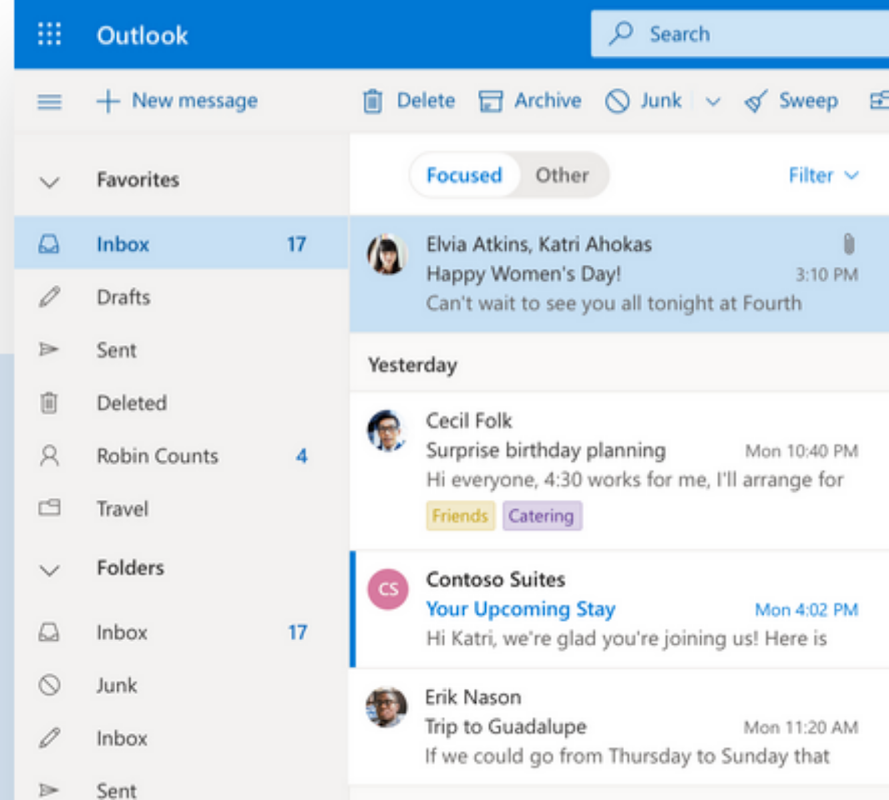Click Elvia Atkins' avatar photo
The width and height of the screenshot is (889, 800).
click(x=387, y=255)
